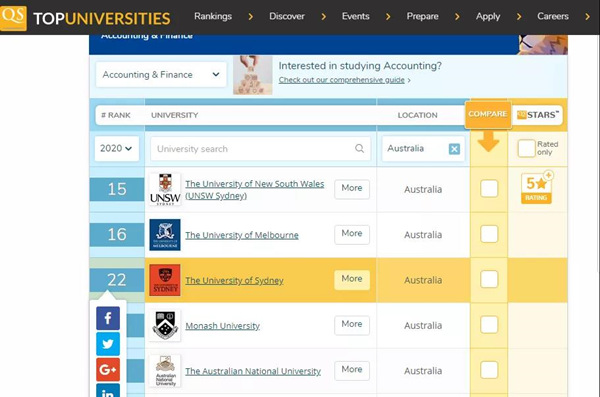Open the 2020 year dropdown
This screenshot has width=600, height=397.
tap(117, 149)
